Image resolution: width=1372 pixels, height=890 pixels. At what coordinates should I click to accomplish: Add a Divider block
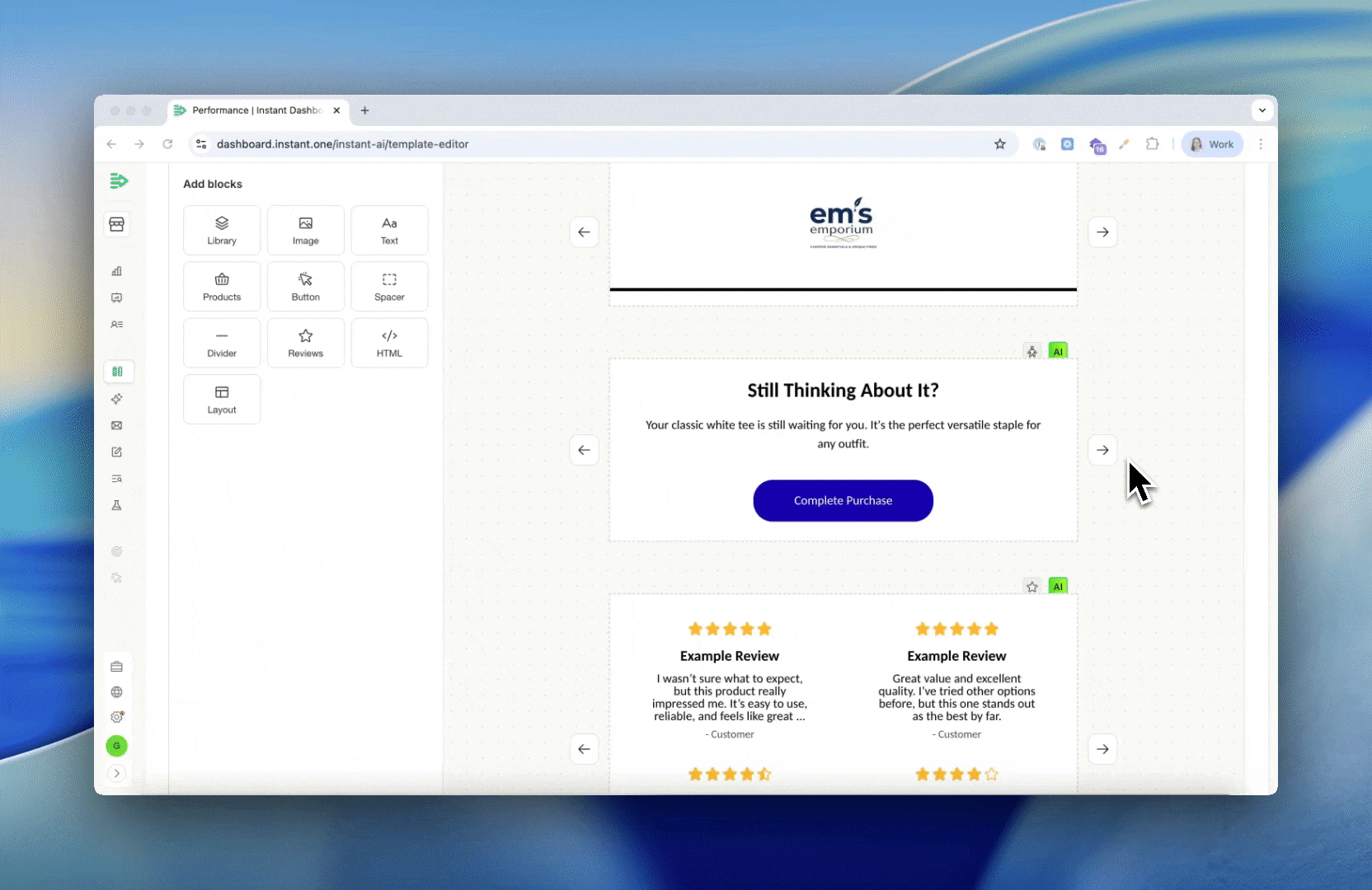pyautogui.click(x=222, y=343)
